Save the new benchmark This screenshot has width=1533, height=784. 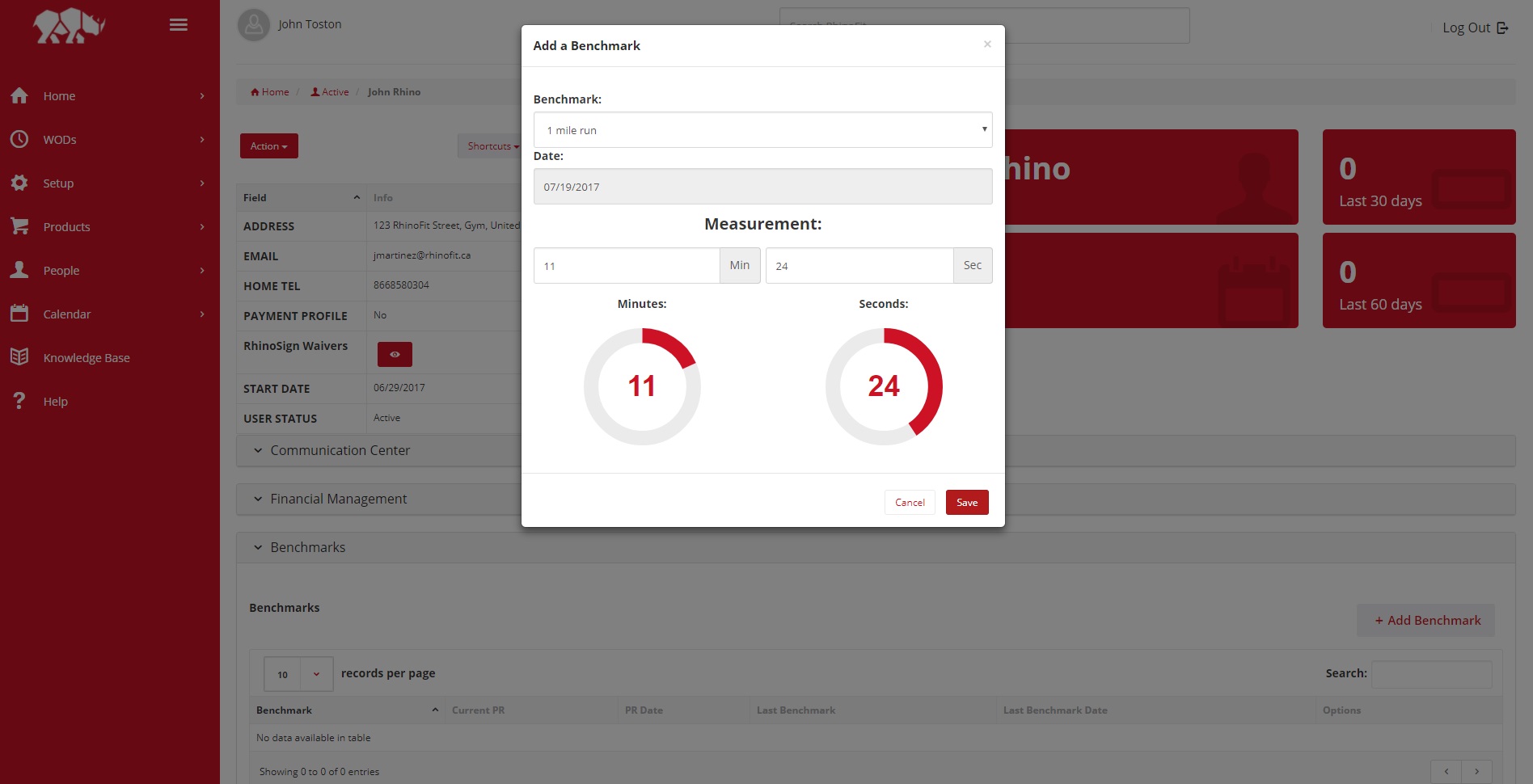(966, 502)
